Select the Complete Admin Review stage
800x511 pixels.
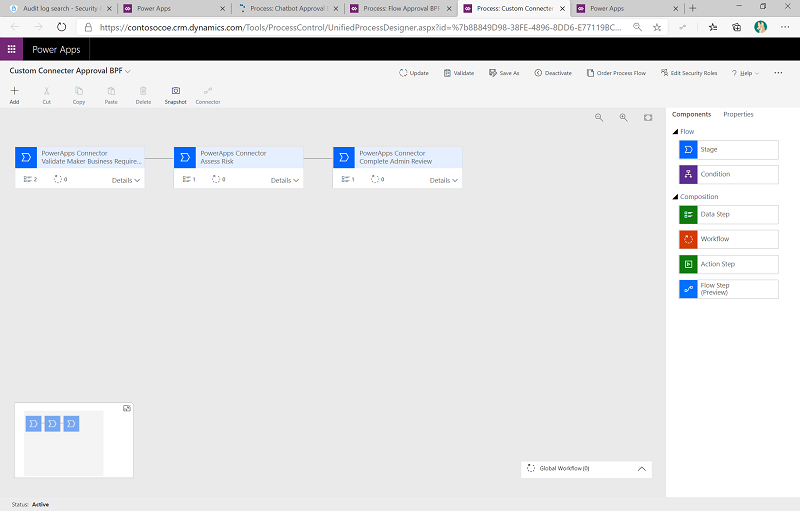coord(397,158)
